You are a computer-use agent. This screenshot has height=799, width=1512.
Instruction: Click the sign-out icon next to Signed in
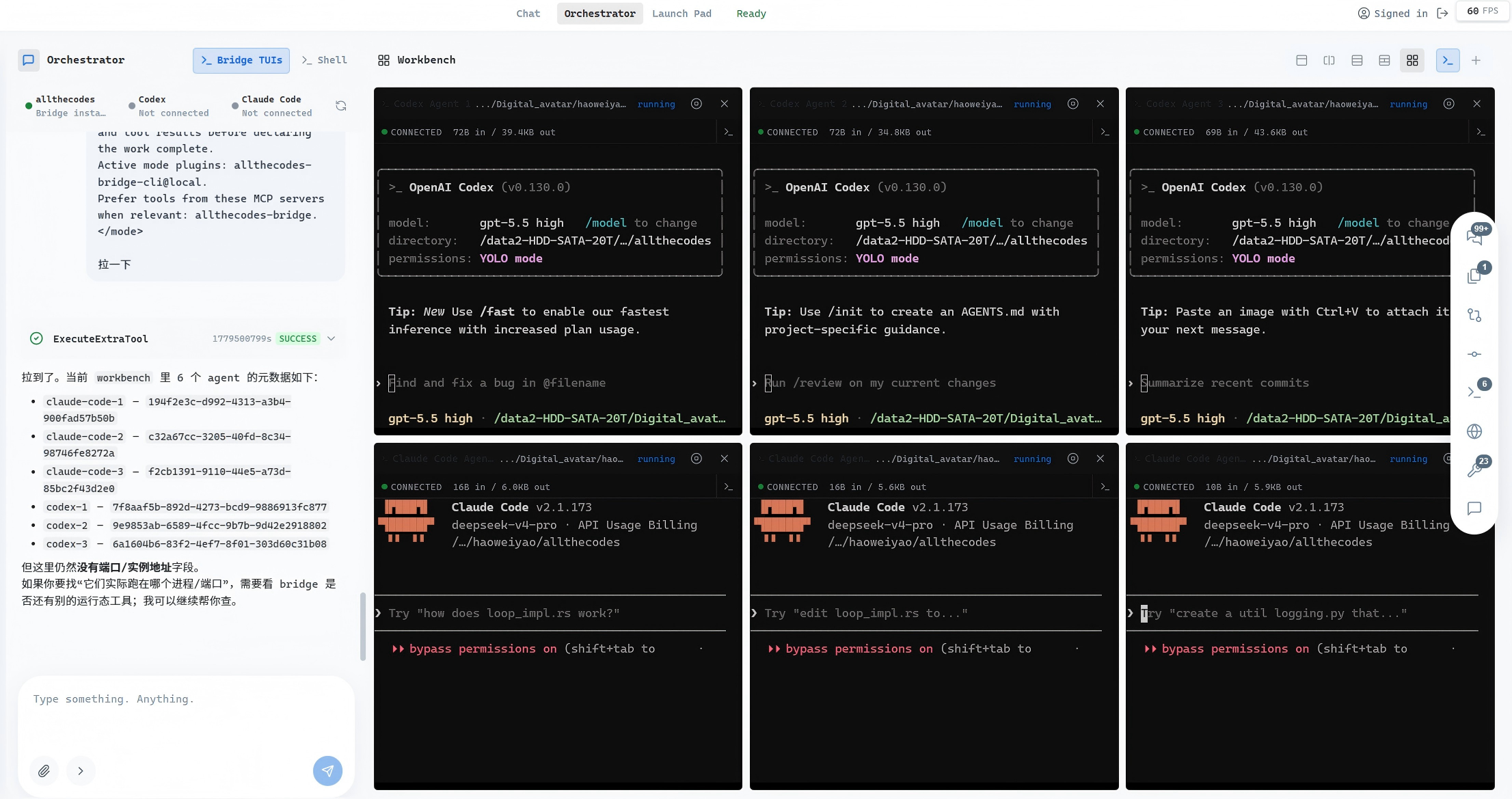1442,13
